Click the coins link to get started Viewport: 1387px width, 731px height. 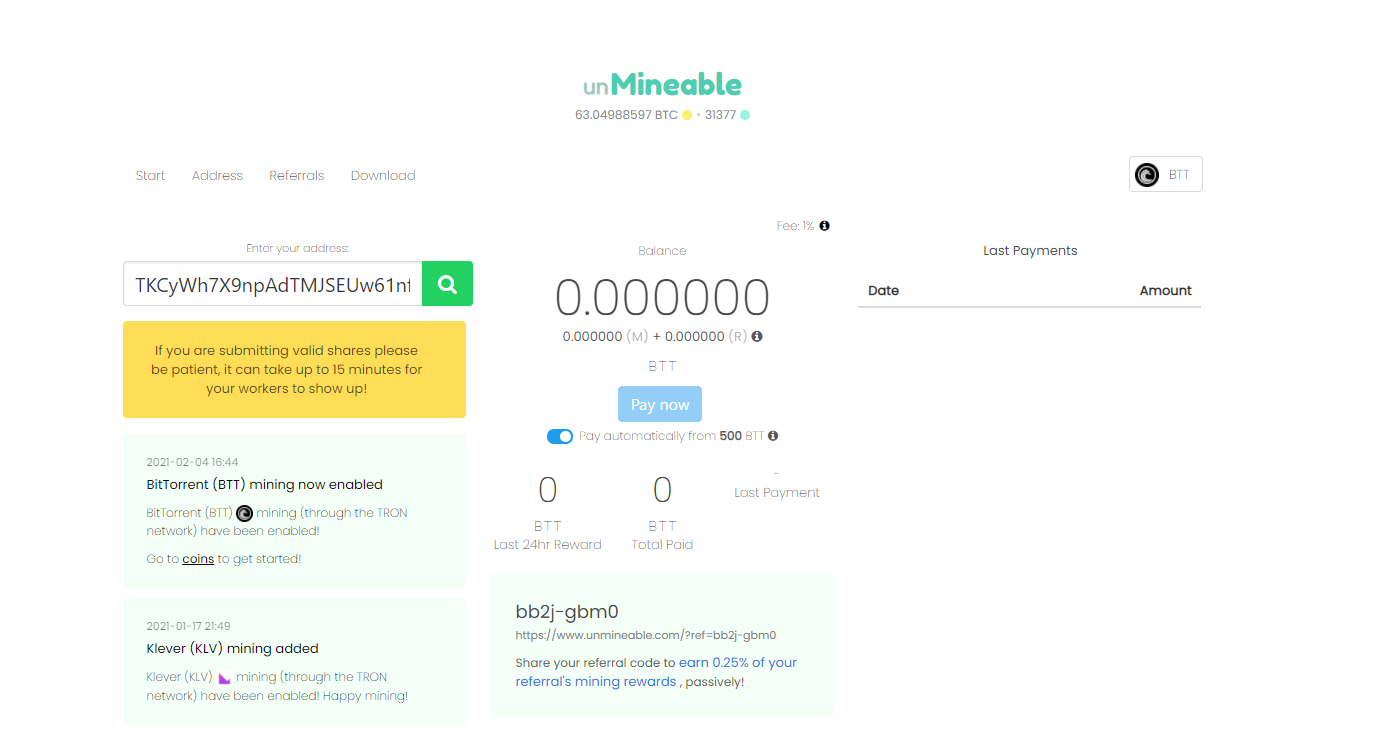click(x=197, y=558)
